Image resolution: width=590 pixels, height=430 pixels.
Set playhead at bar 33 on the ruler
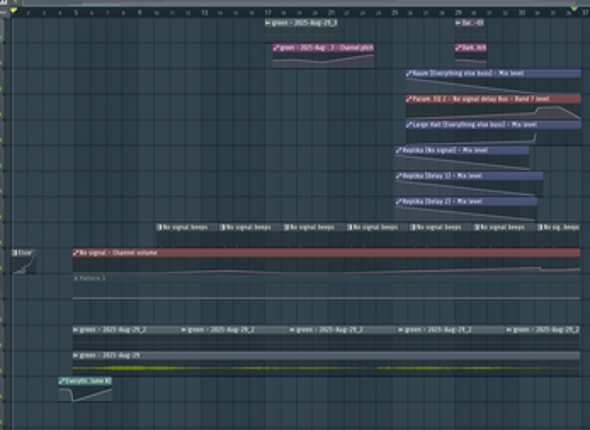[522, 12]
